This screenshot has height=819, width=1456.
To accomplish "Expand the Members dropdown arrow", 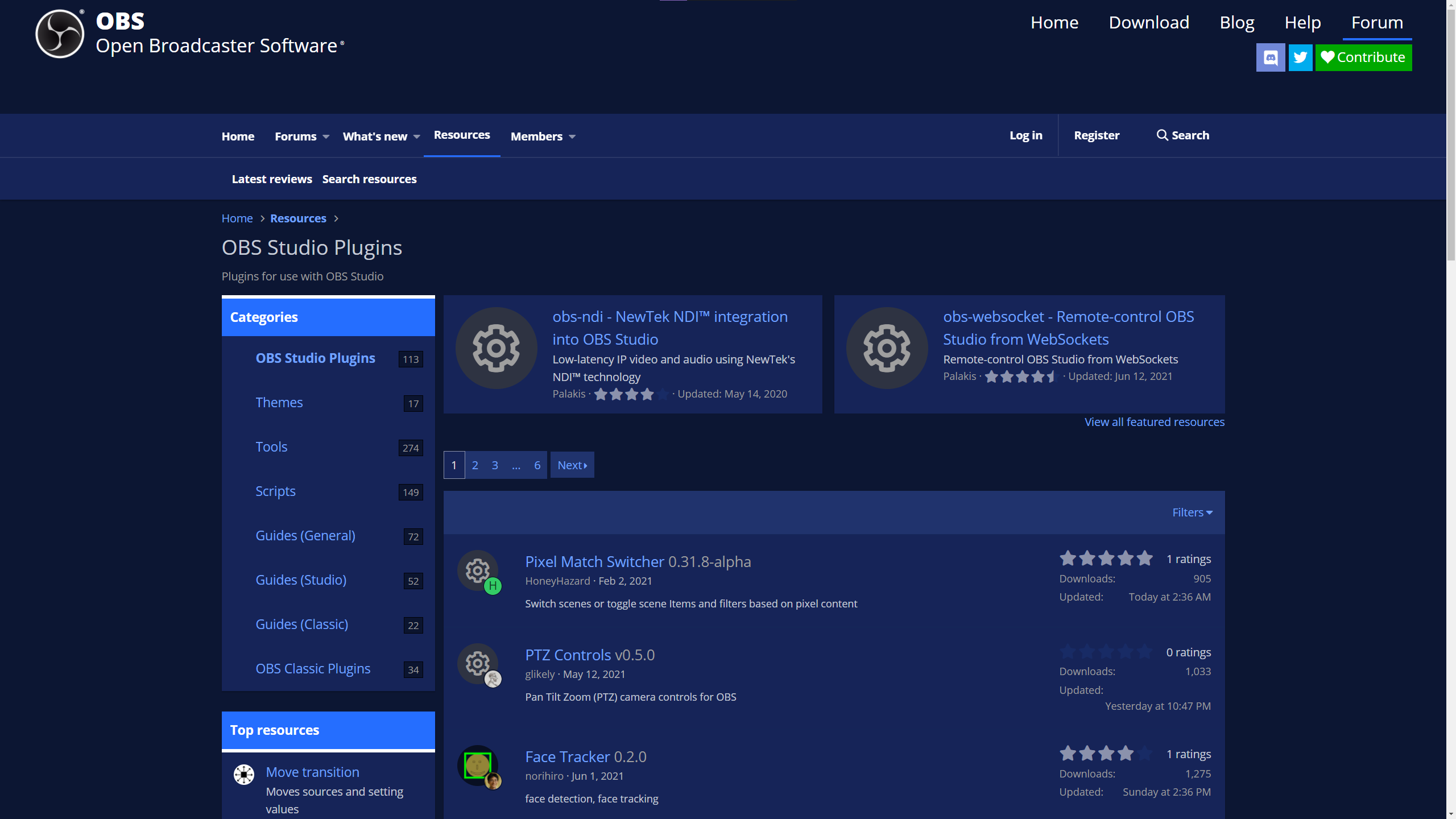I will [x=572, y=136].
